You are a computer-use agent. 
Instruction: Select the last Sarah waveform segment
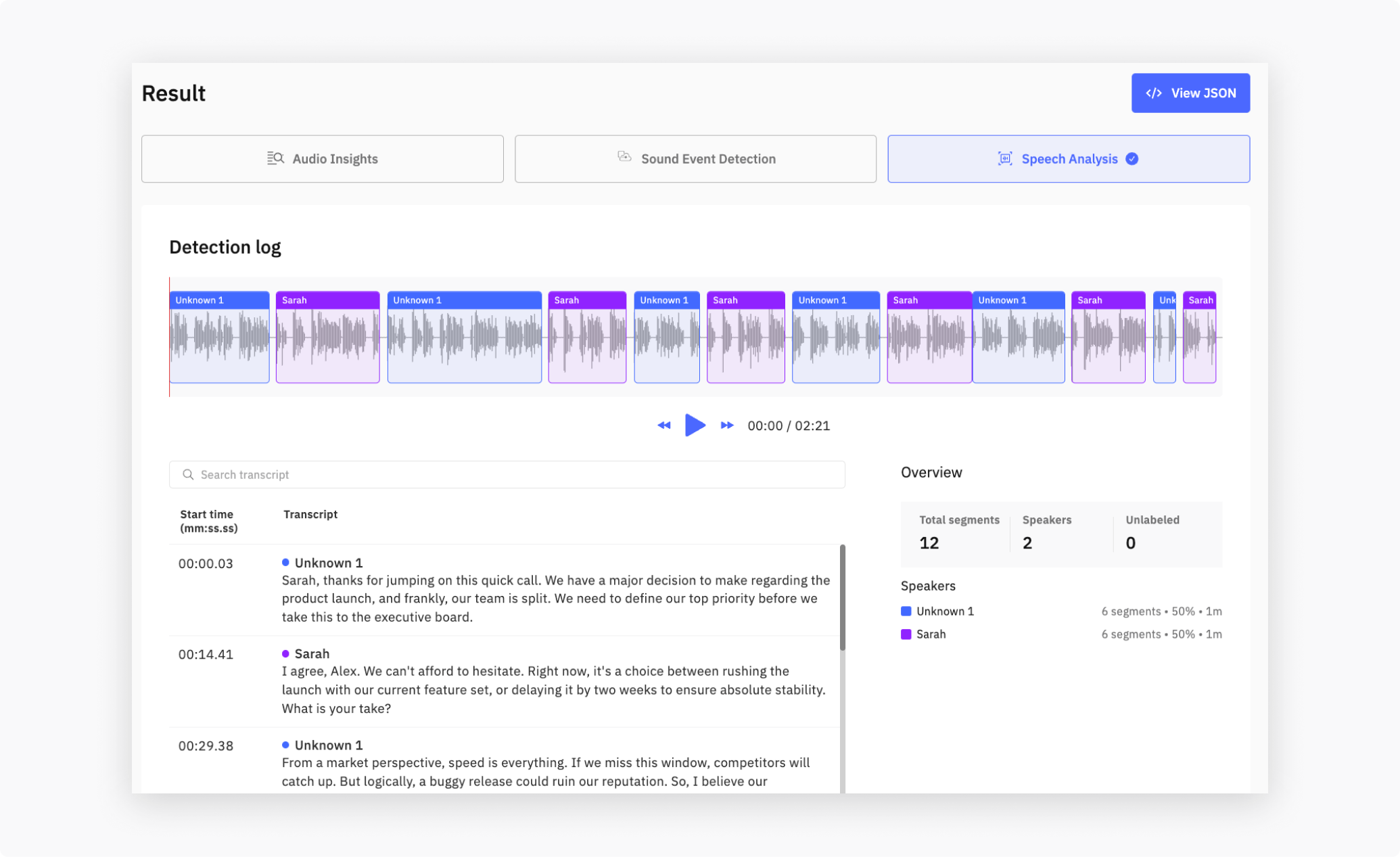(1199, 337)
